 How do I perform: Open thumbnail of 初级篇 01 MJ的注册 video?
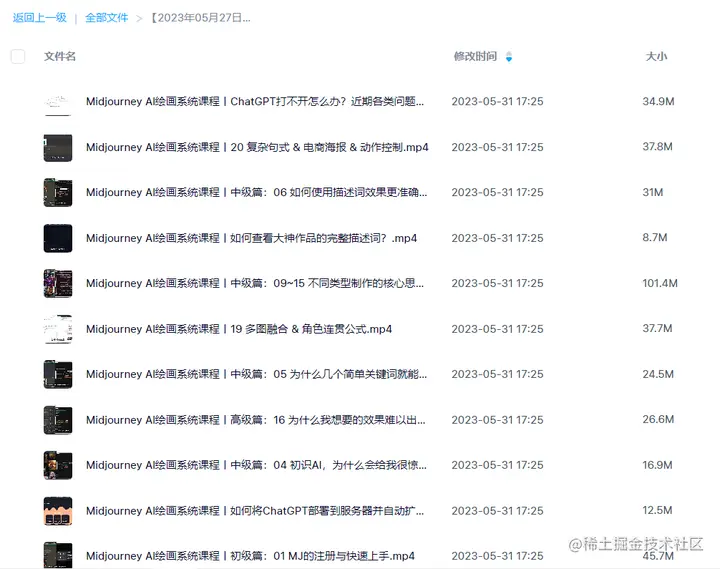click(x=58, y=555)
